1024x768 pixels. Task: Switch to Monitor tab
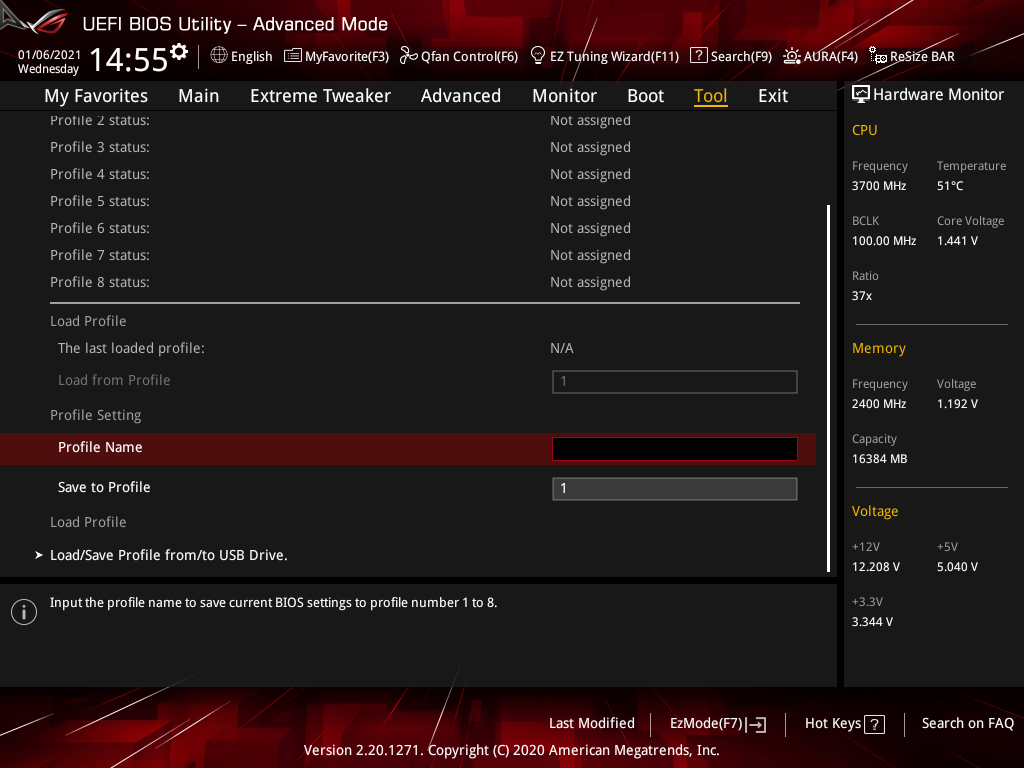click(x=564, y=96)
